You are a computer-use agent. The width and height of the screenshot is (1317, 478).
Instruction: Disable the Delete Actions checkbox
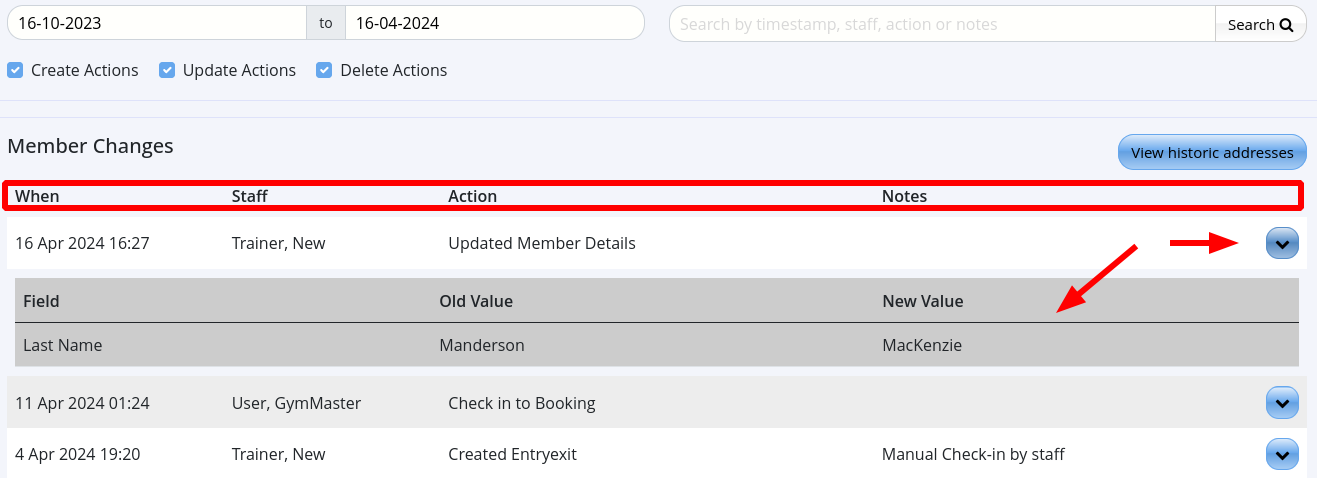click(x=324, y=70)
